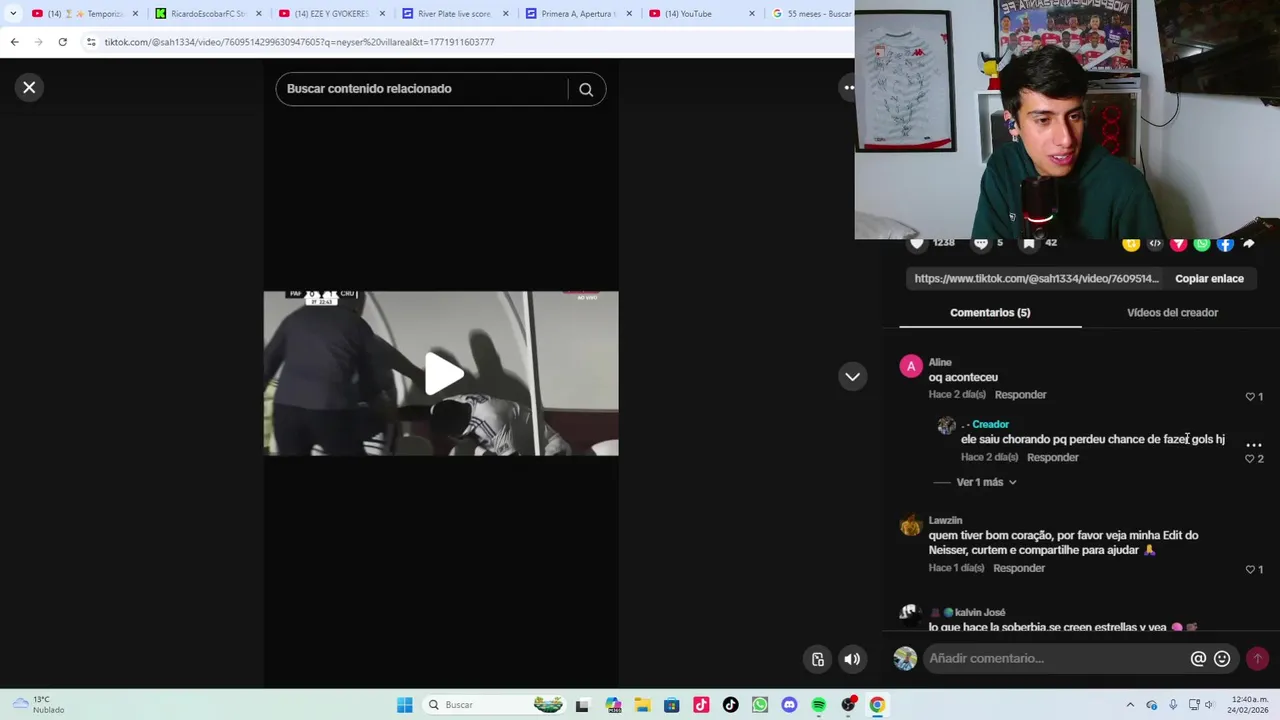The height and width of the screenshot is (720, 1280).
Task: Open more share options arrow
Action: pos(1249,243)
